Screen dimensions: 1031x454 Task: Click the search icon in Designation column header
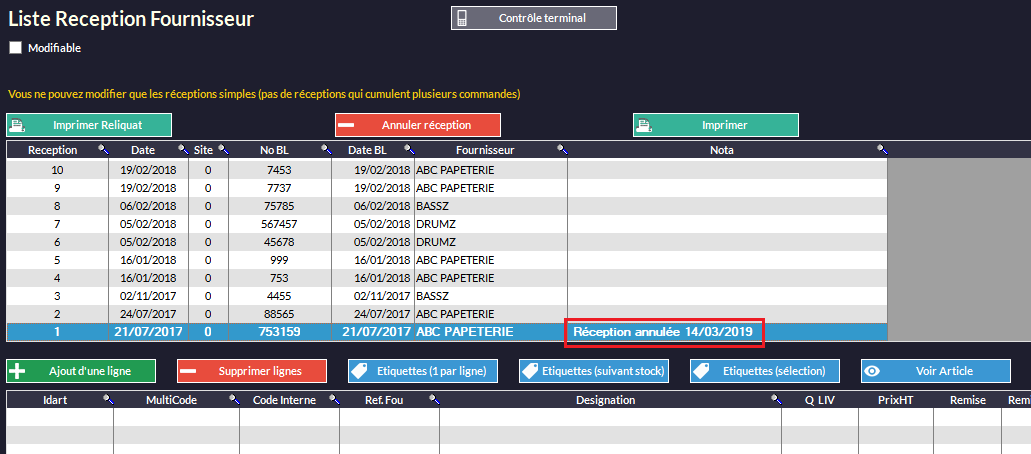pyautogui.click(x=775, y=400)
